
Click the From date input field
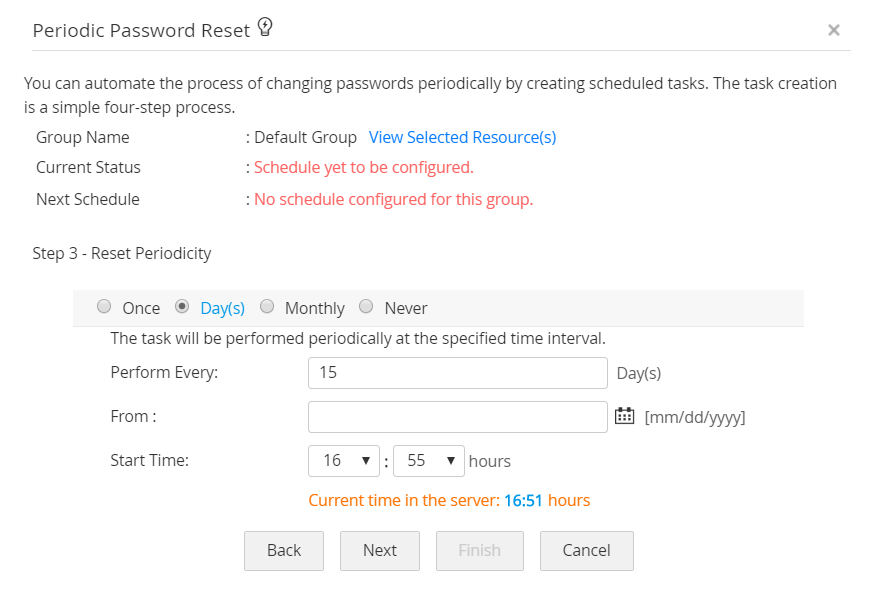tap(457, 417)
